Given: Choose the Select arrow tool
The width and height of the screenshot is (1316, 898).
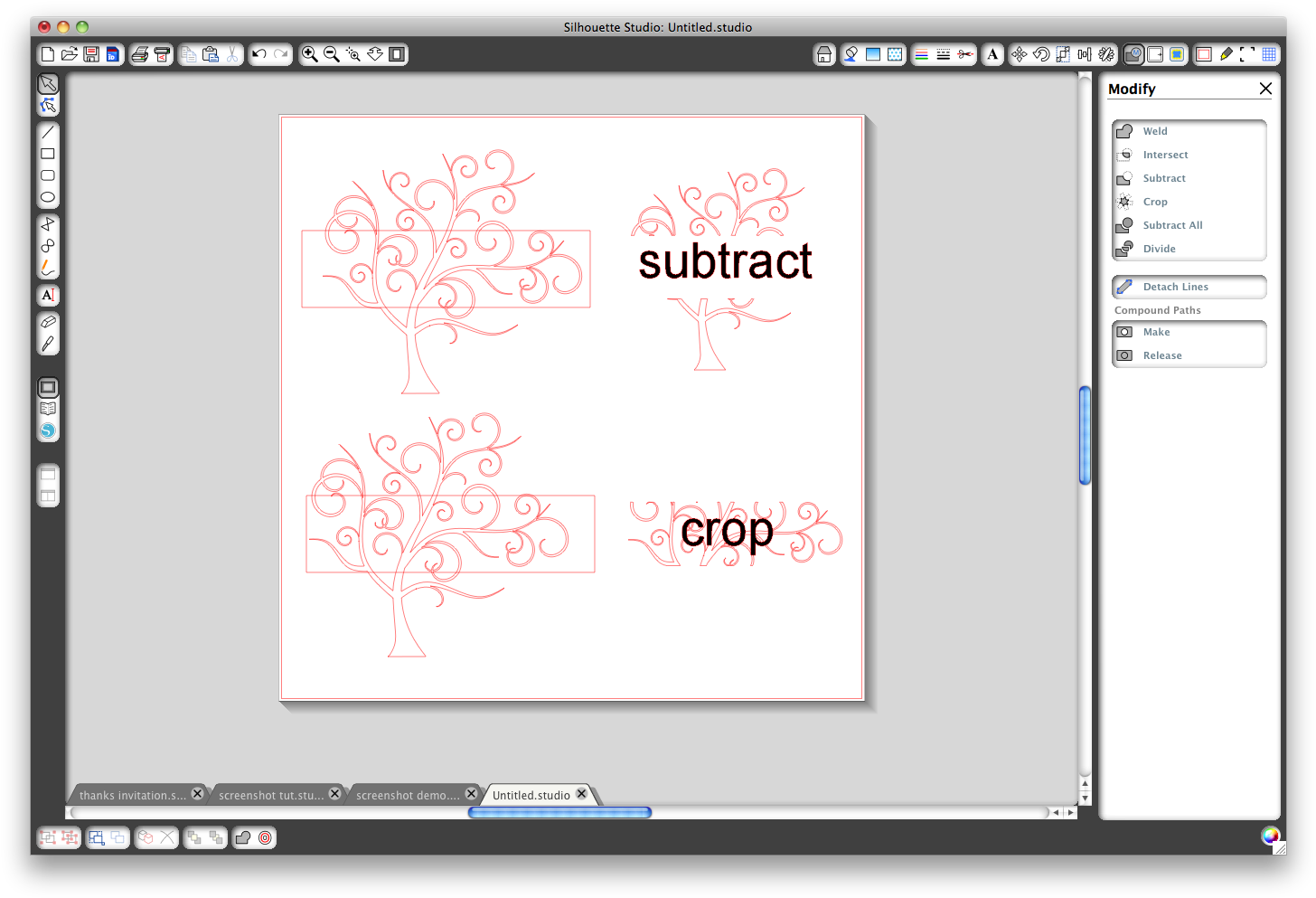Looking at the screenshot, I should (x=48, y=83).
